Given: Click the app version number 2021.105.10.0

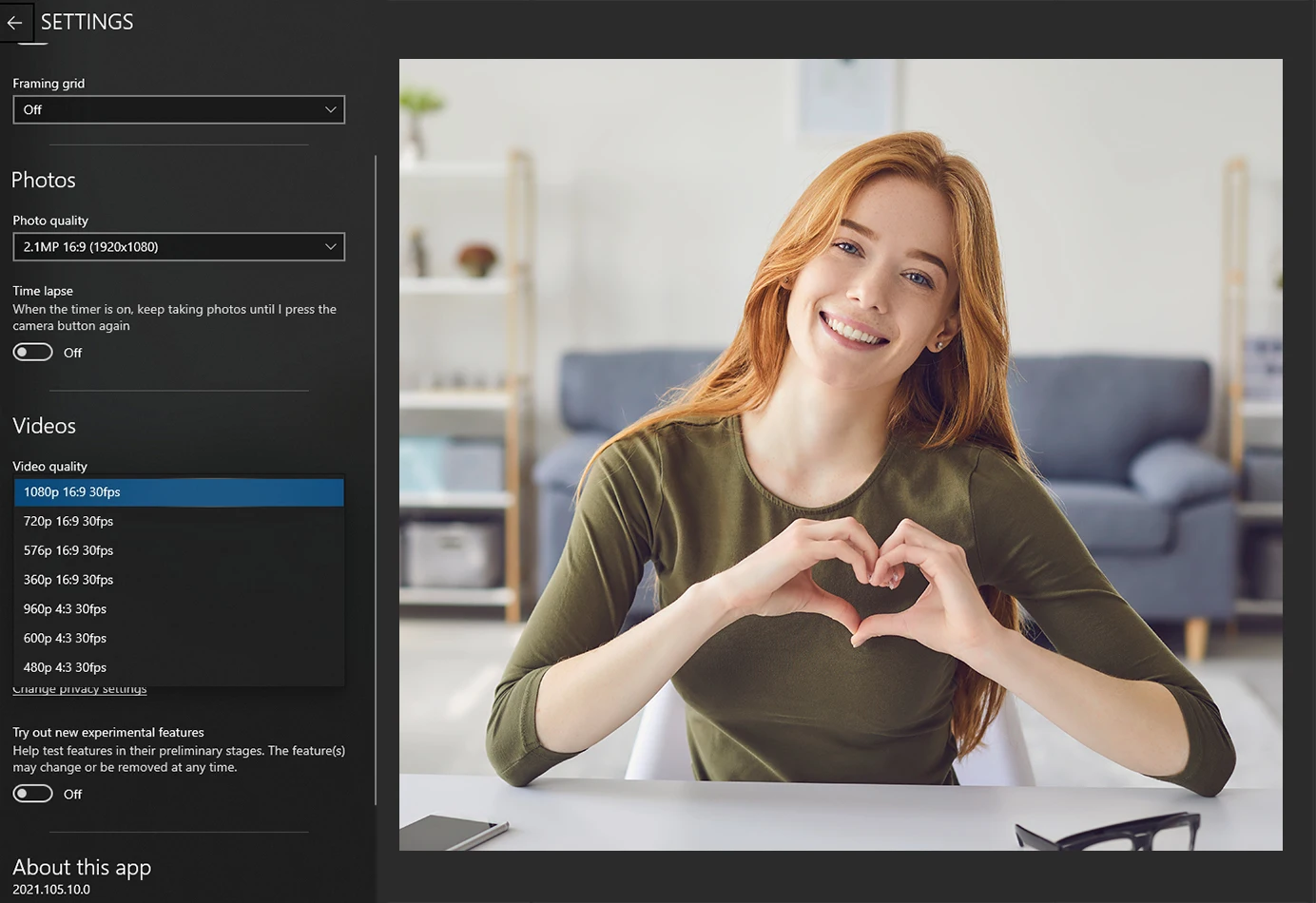Looking at the screenshot, I should 51,890.
